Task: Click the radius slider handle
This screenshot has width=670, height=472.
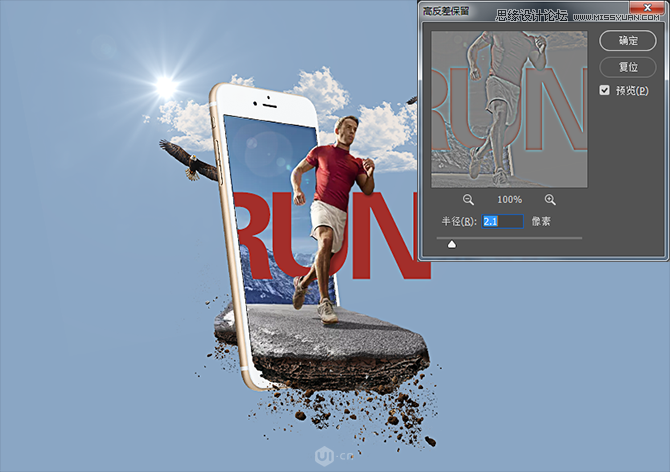Action: (452, 244)
